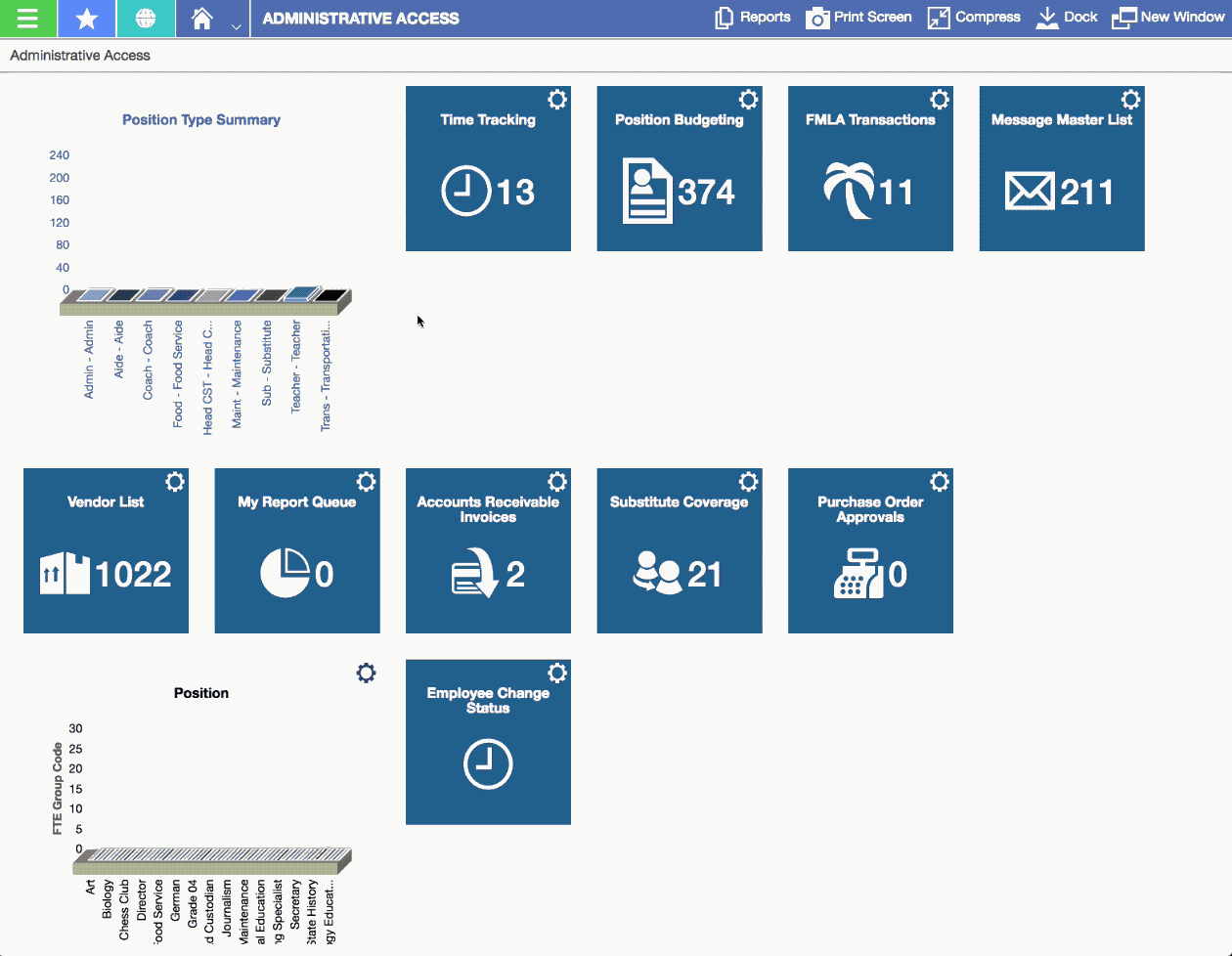The height and width of the screenshot is (956, 1232).
Task: Click count 1022 on Vendor List tile
Action: (x=134, y=574)
